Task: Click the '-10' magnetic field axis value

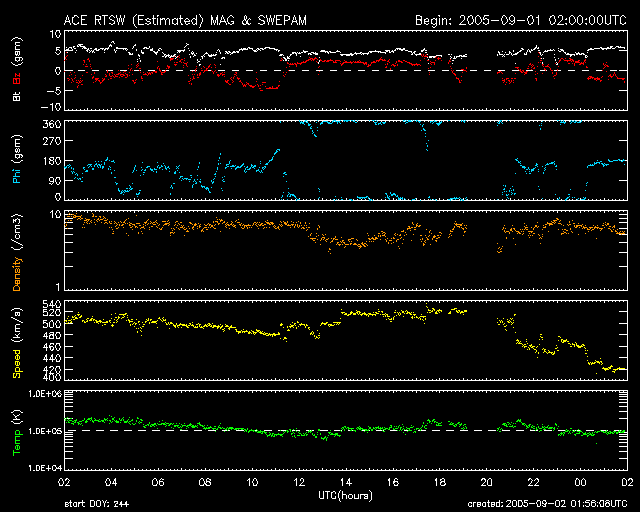Action: (51, 107)
